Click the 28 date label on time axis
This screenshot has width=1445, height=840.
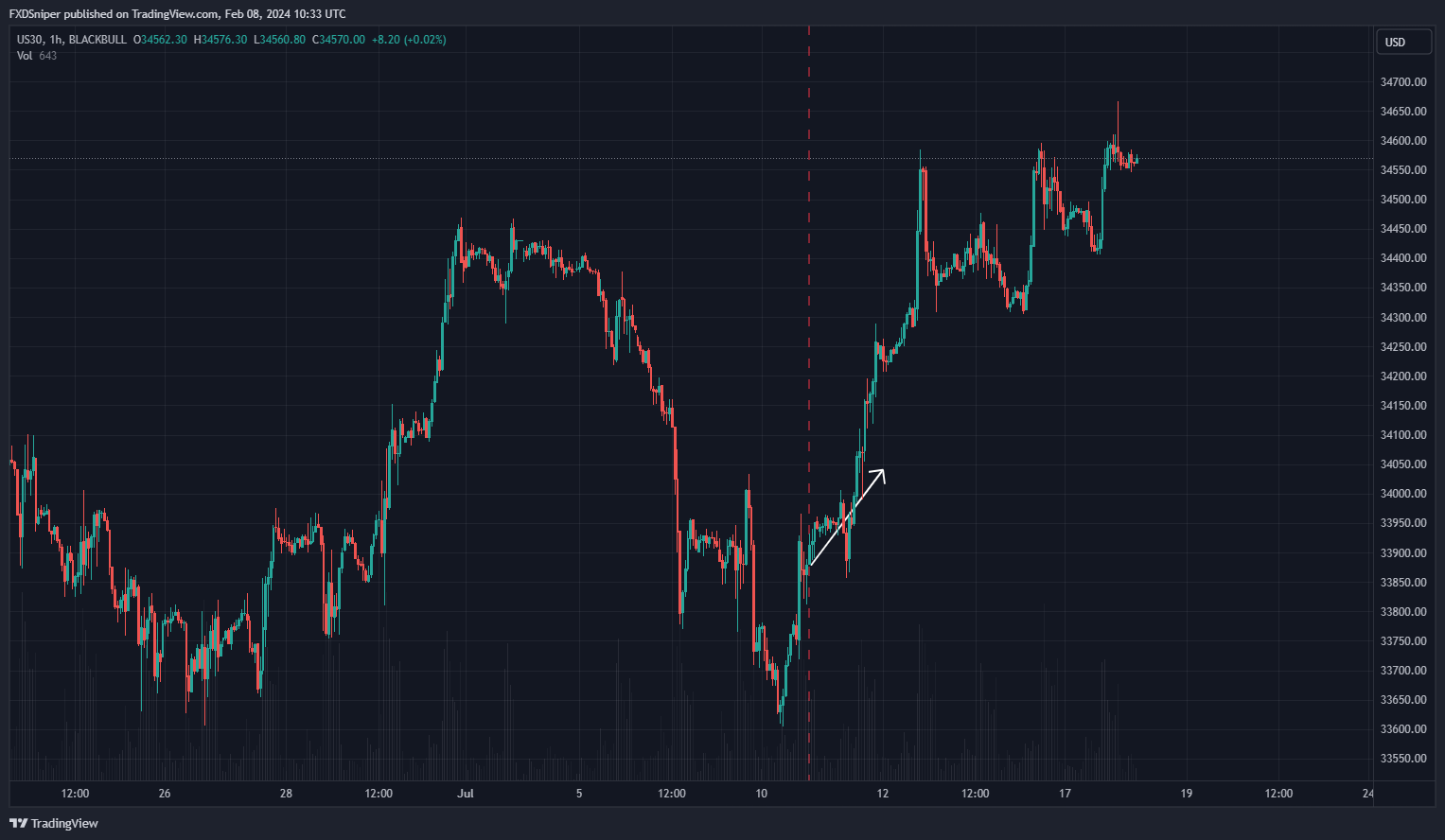pyautogui.click(x=286, y=794)
